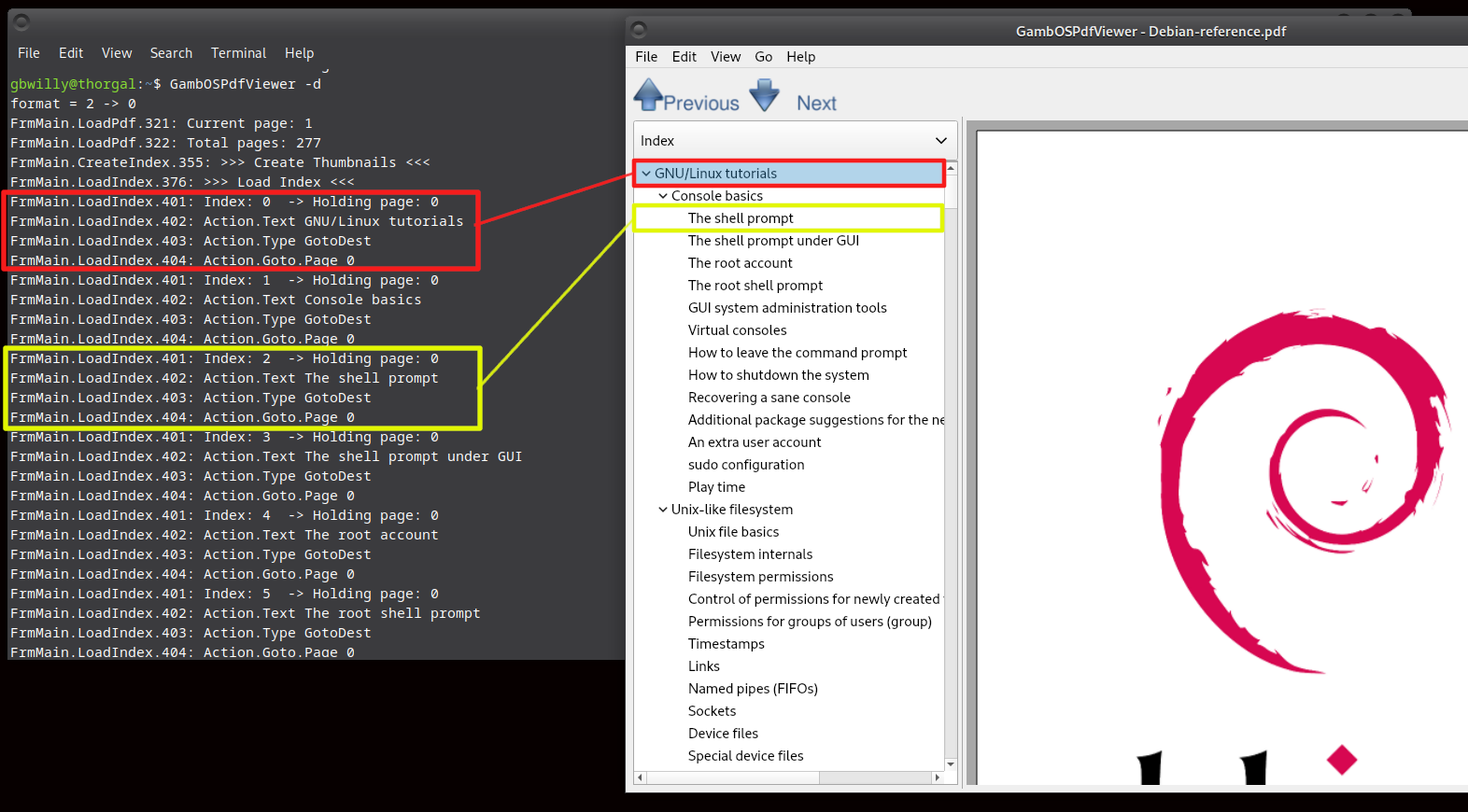Open the PDF viewer View menu
The height and width of the screenshot is (812, 1468).
pyautogui.click(x=726, y=57)
